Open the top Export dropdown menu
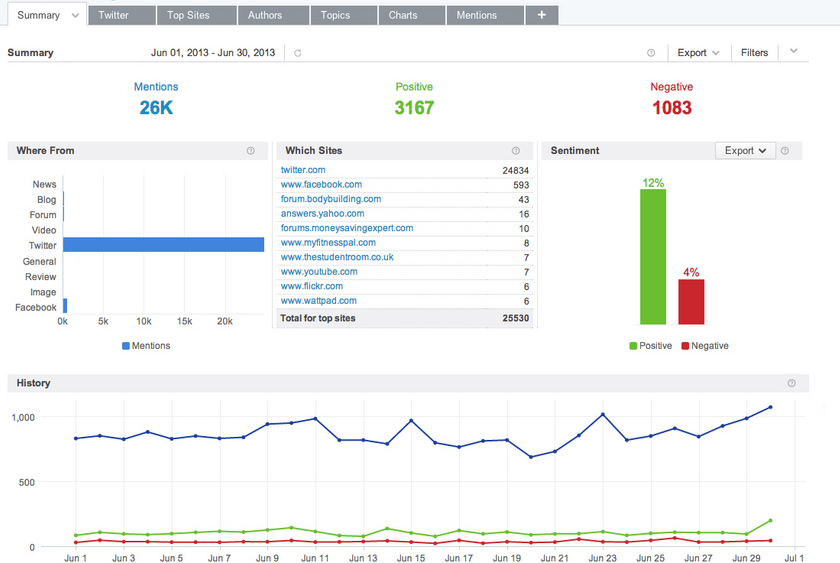Image resolution: width=840 pixels, height=563 pixels. 698,52
